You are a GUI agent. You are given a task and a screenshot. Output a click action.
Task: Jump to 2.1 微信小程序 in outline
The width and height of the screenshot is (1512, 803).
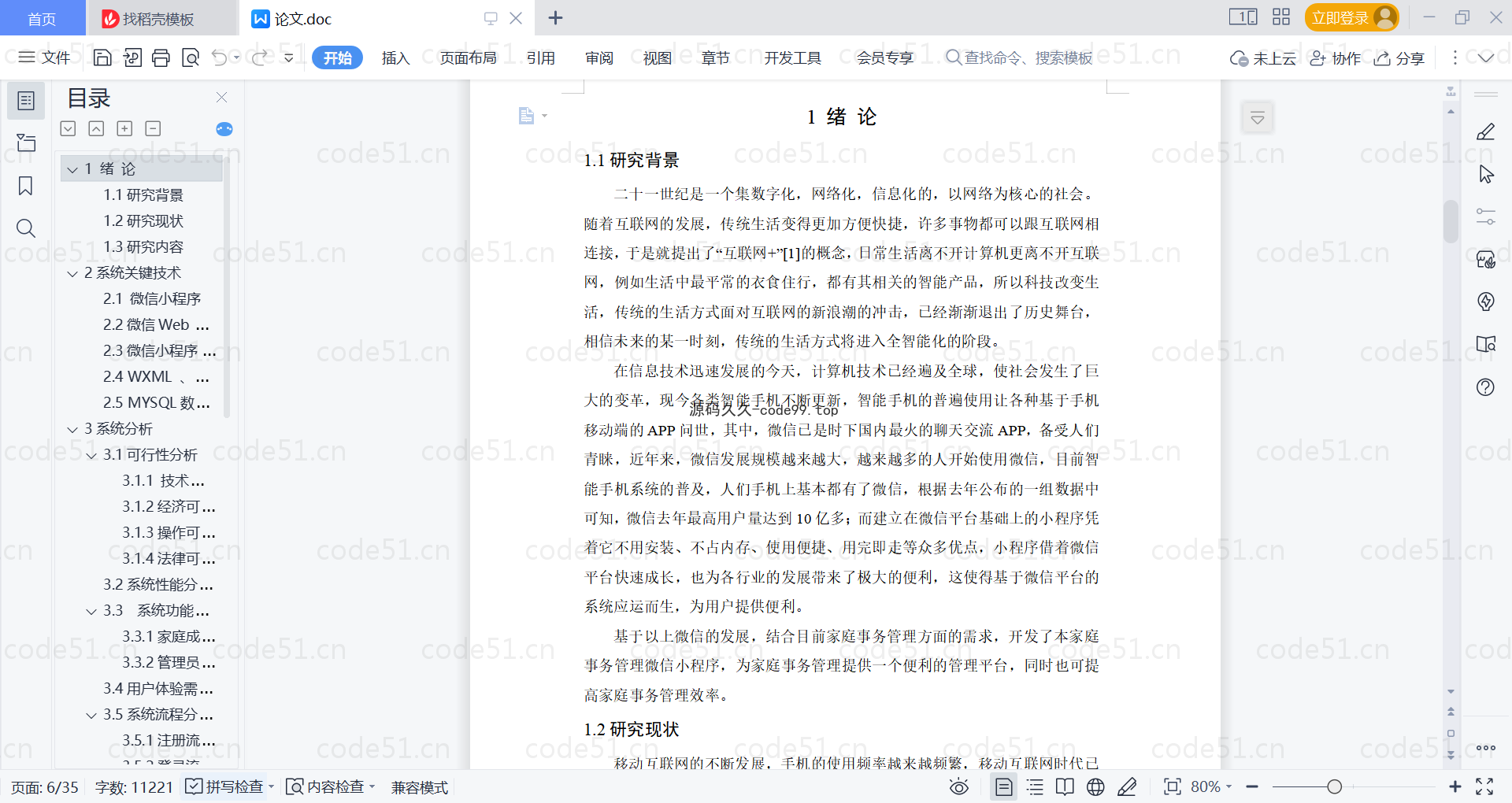152,299
